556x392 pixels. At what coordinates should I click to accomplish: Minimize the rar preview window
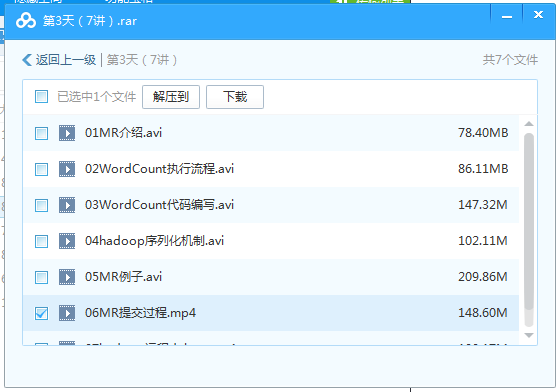point(507,17)
